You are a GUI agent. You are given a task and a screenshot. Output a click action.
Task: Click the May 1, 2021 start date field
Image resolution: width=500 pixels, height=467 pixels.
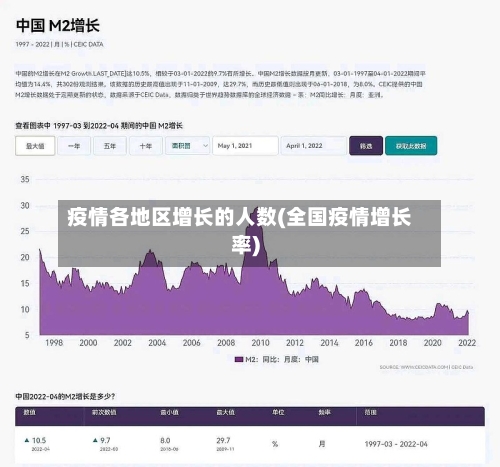[245, 146]
